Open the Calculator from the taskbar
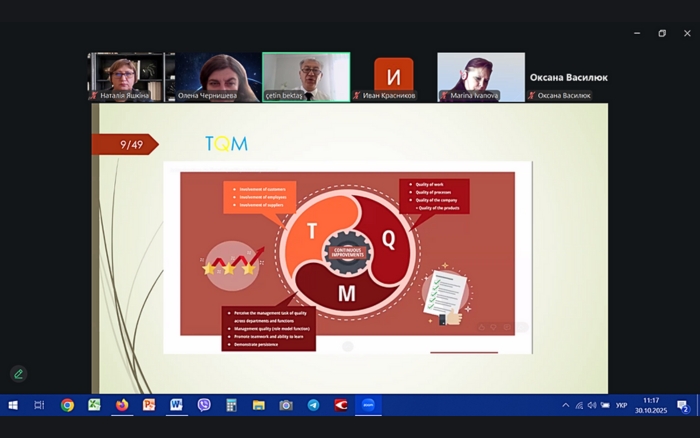 [231, 405]
